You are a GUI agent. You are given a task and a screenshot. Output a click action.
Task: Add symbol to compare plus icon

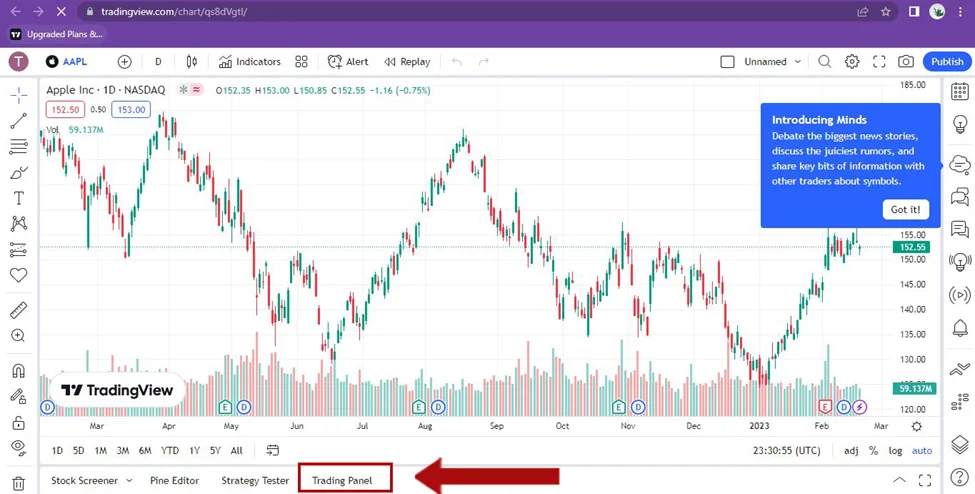click(x=125, y=62)
